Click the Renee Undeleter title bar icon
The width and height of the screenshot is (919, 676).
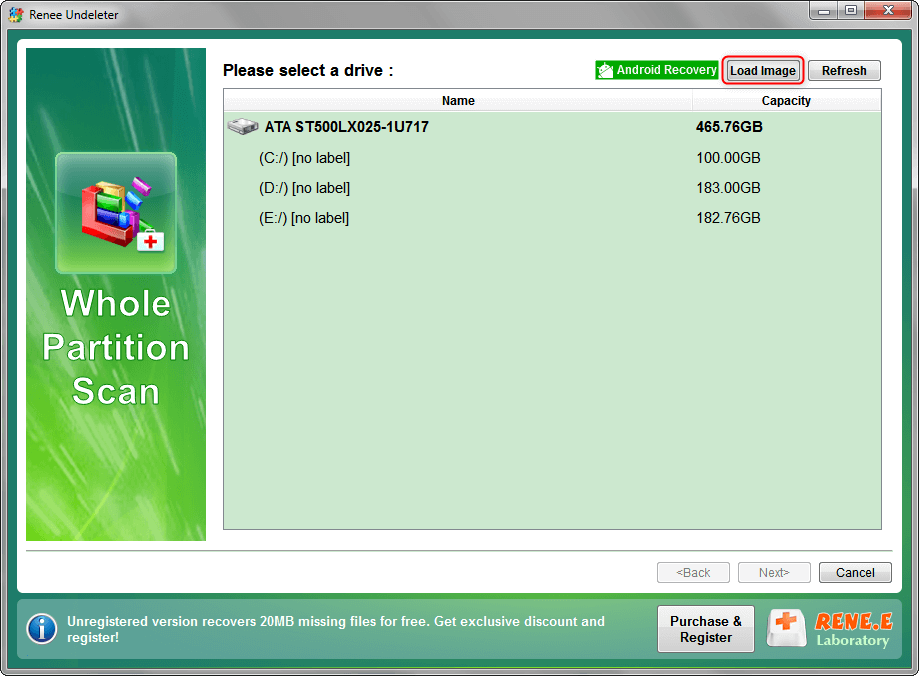click(16, 15)
